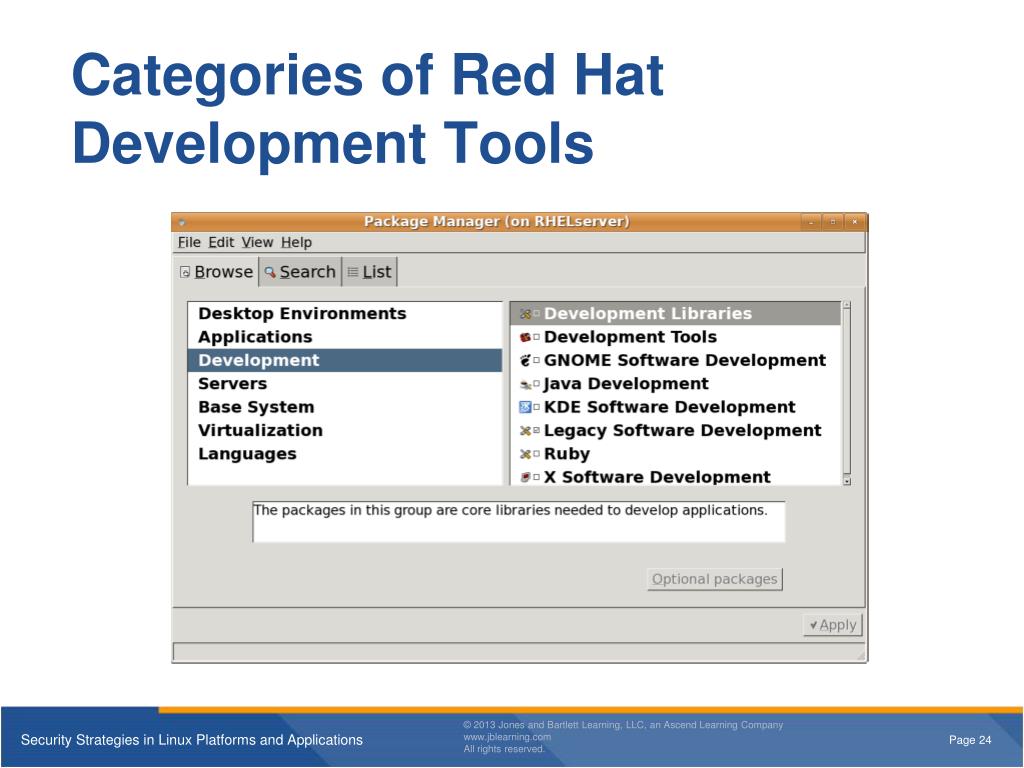Click the Apply button
1024x768 pixels.
(833, 625)
